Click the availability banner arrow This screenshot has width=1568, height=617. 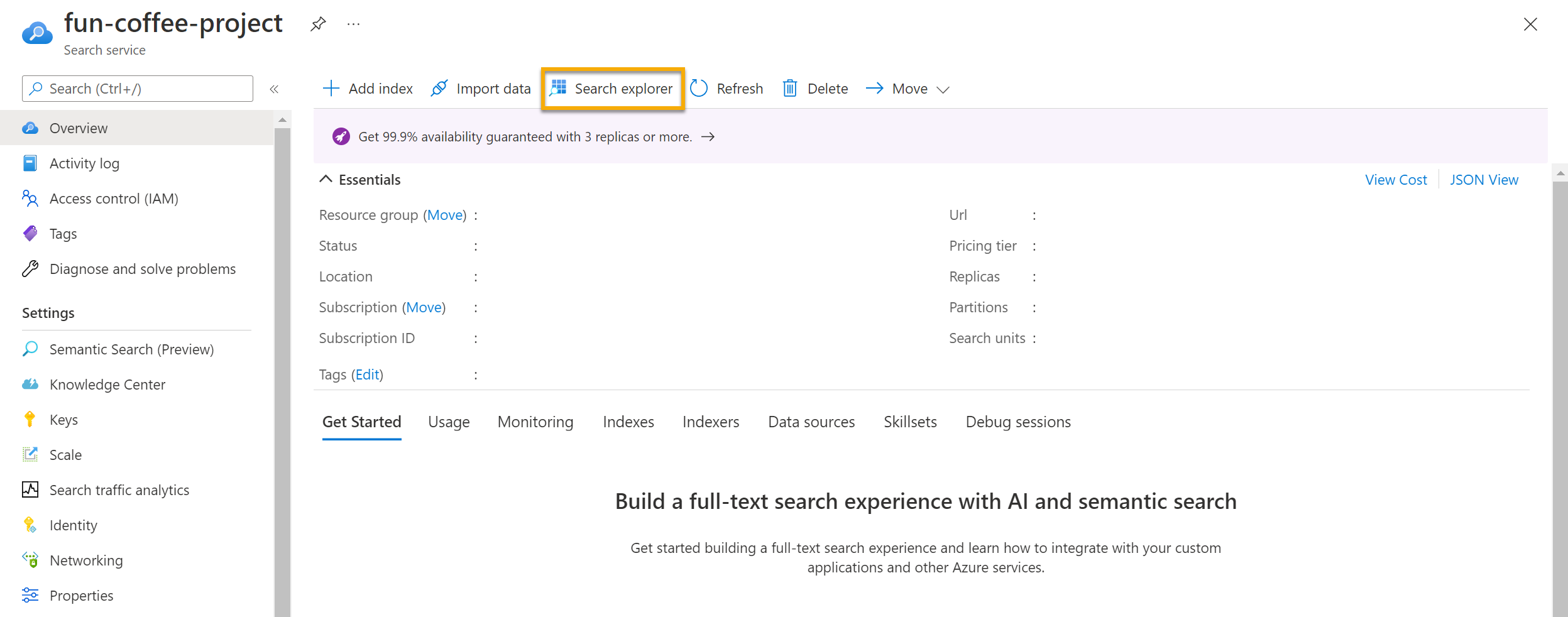click(708, 137)
